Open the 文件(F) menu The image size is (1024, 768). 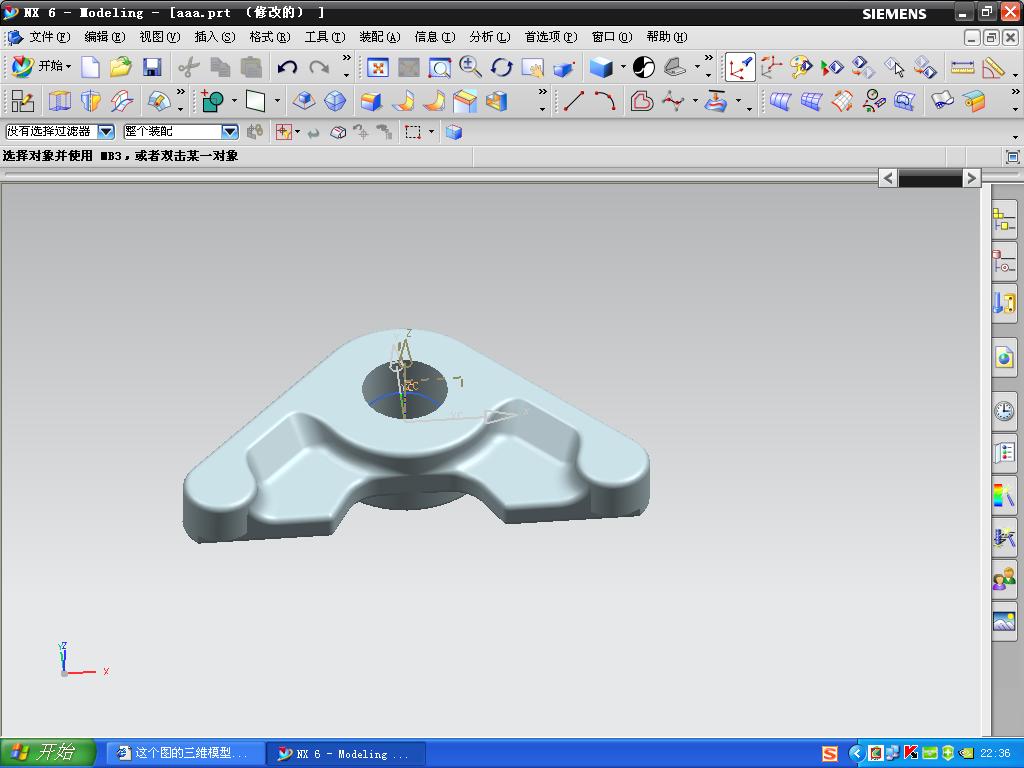[48, 37]
